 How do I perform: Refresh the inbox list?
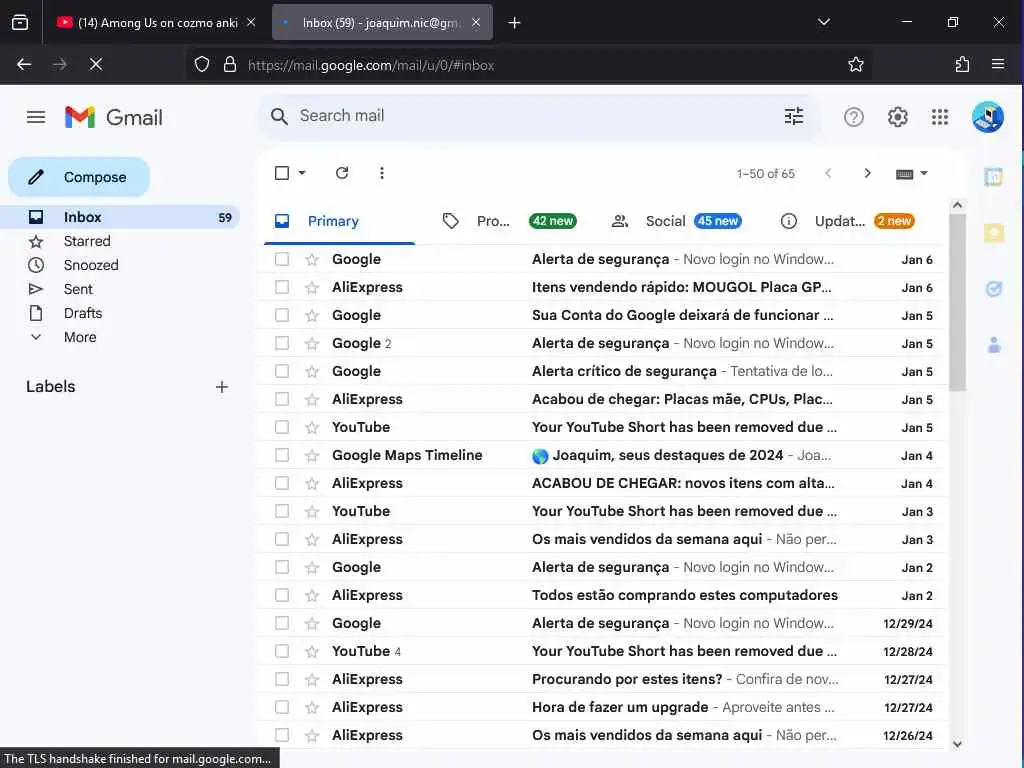342,173
